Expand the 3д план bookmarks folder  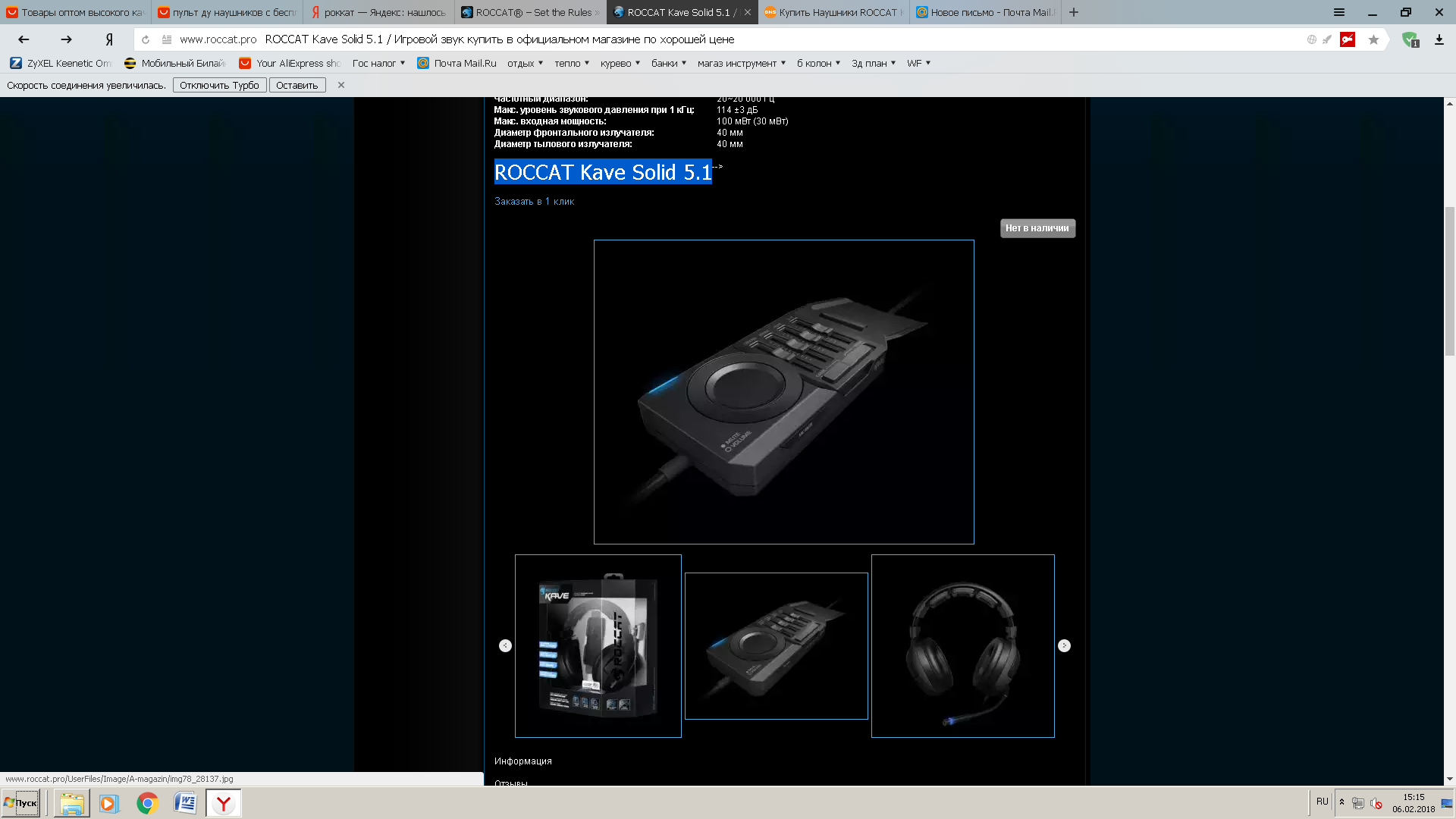click(x=874, y=63)
